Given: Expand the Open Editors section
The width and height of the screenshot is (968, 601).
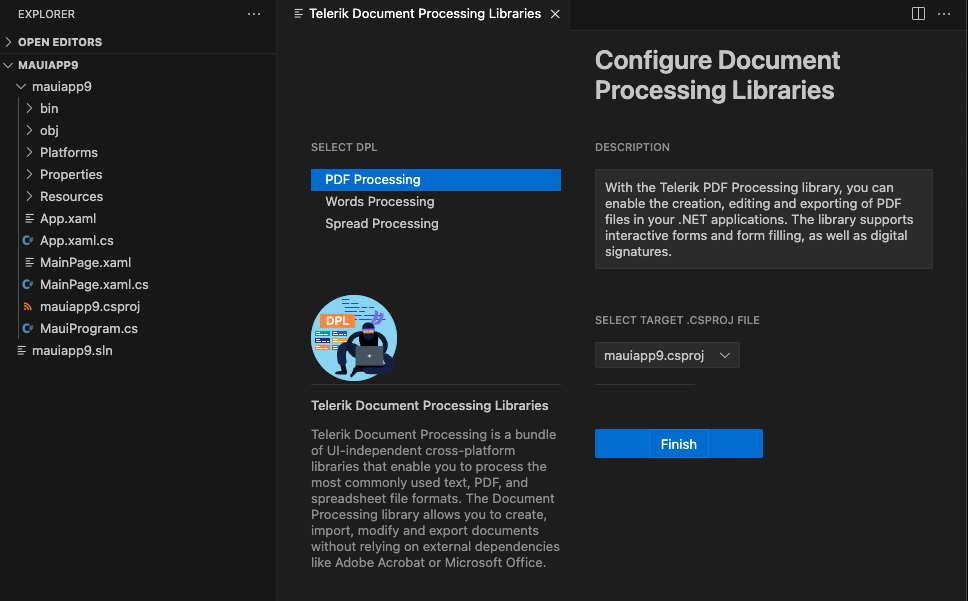Looking at the screenshot, I should 60,42.
